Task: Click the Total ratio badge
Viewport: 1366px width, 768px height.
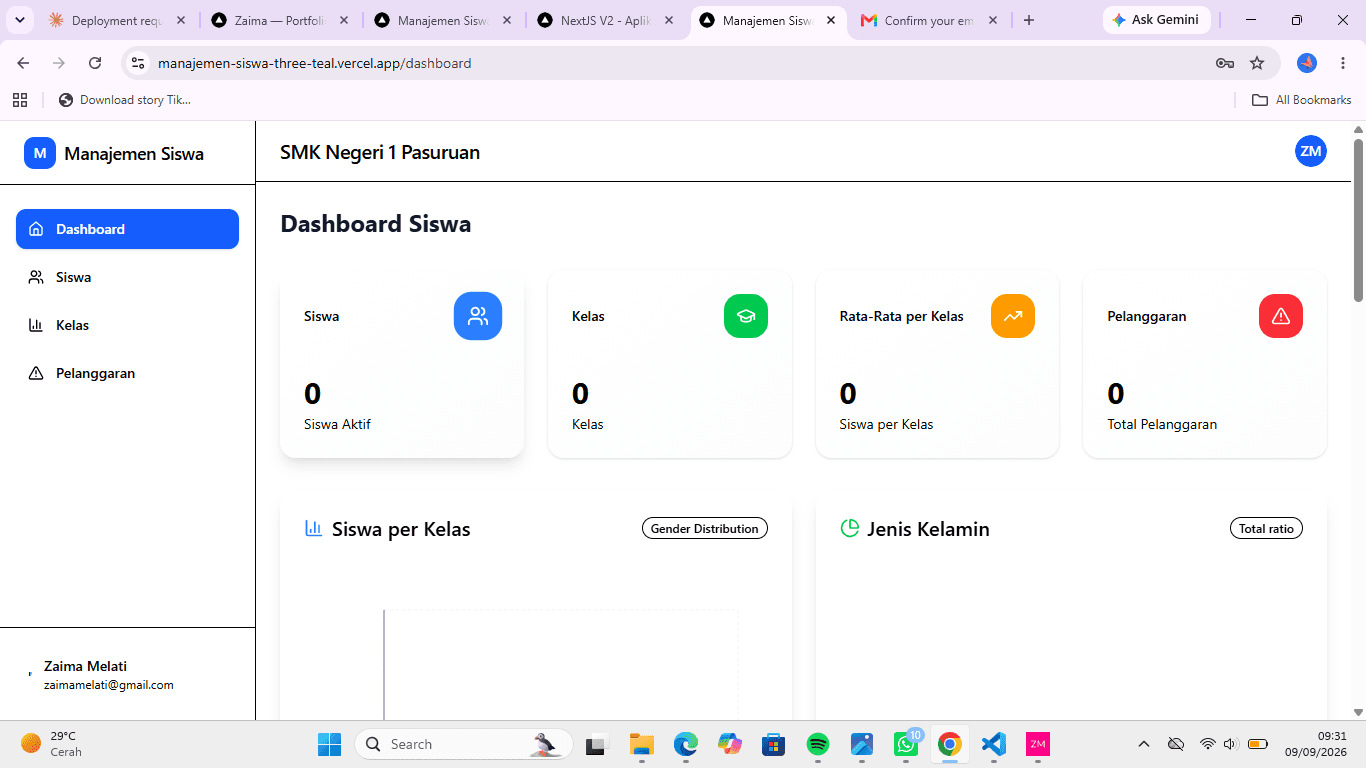Action: (x=1266, y=528)
